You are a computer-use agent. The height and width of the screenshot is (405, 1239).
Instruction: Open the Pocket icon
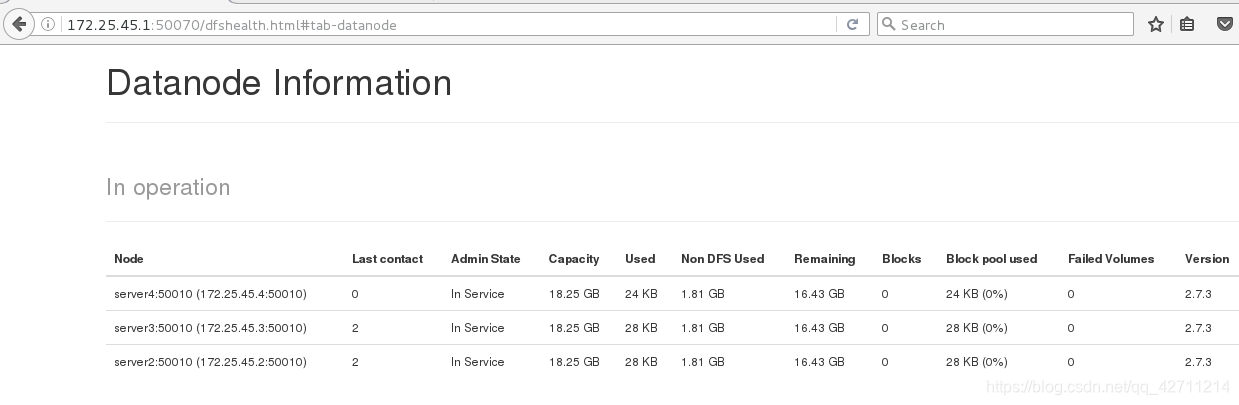click(x=1225, y=25)
